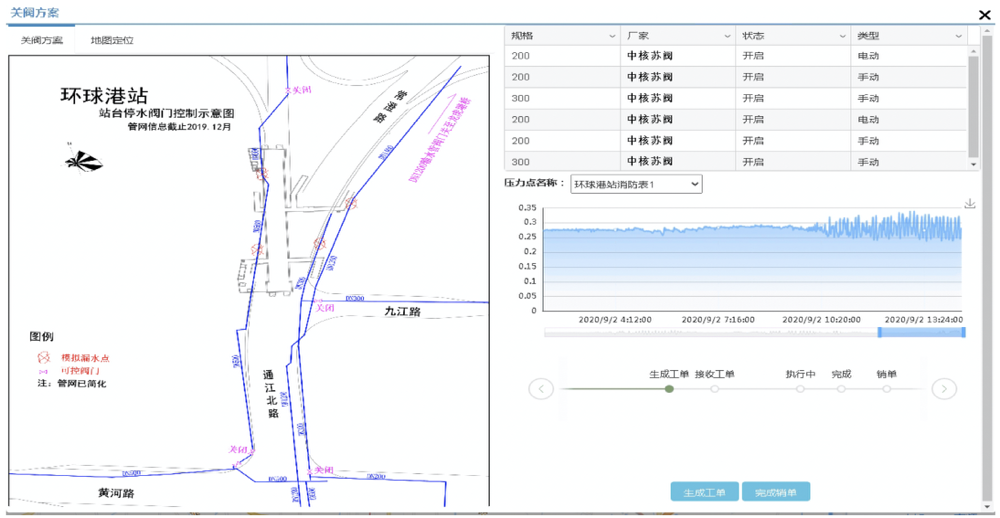
Task: Click the north compass icon on map
Action: (86, 161)
